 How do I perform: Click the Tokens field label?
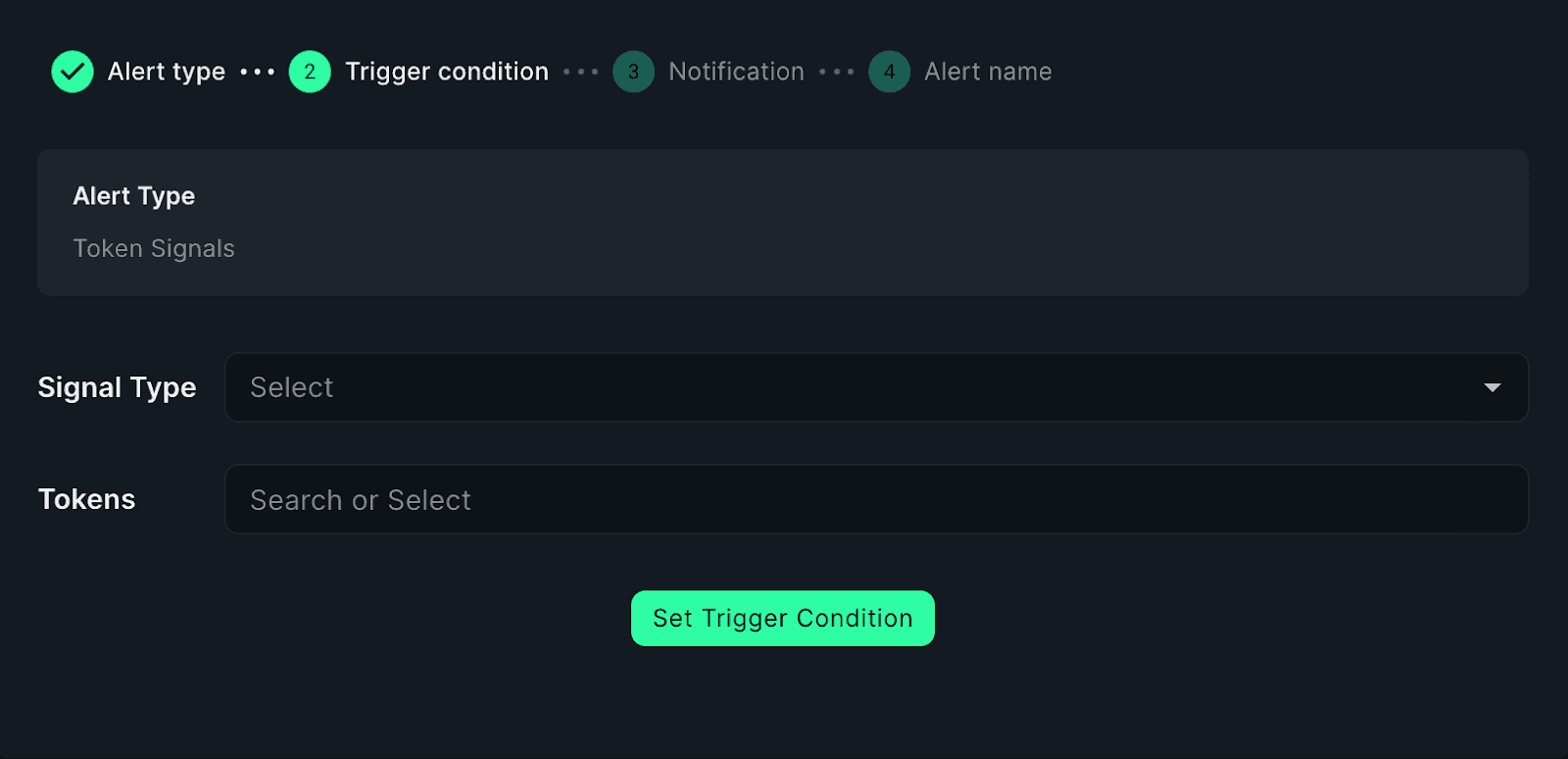[x=86, y=499]
